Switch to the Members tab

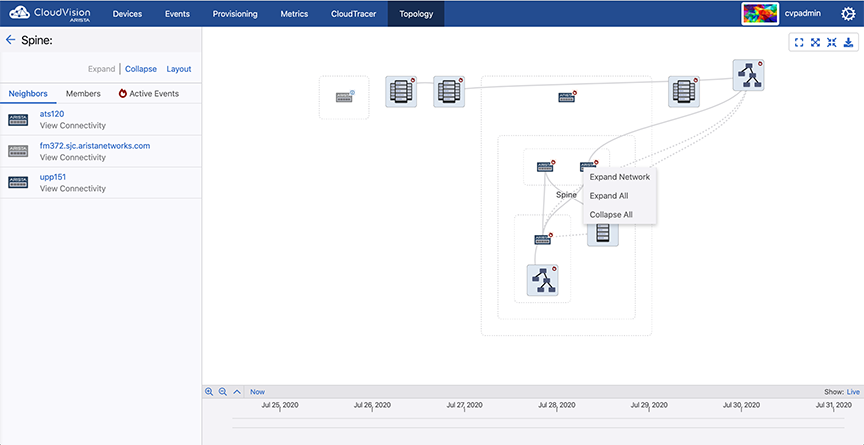[83, 94]
